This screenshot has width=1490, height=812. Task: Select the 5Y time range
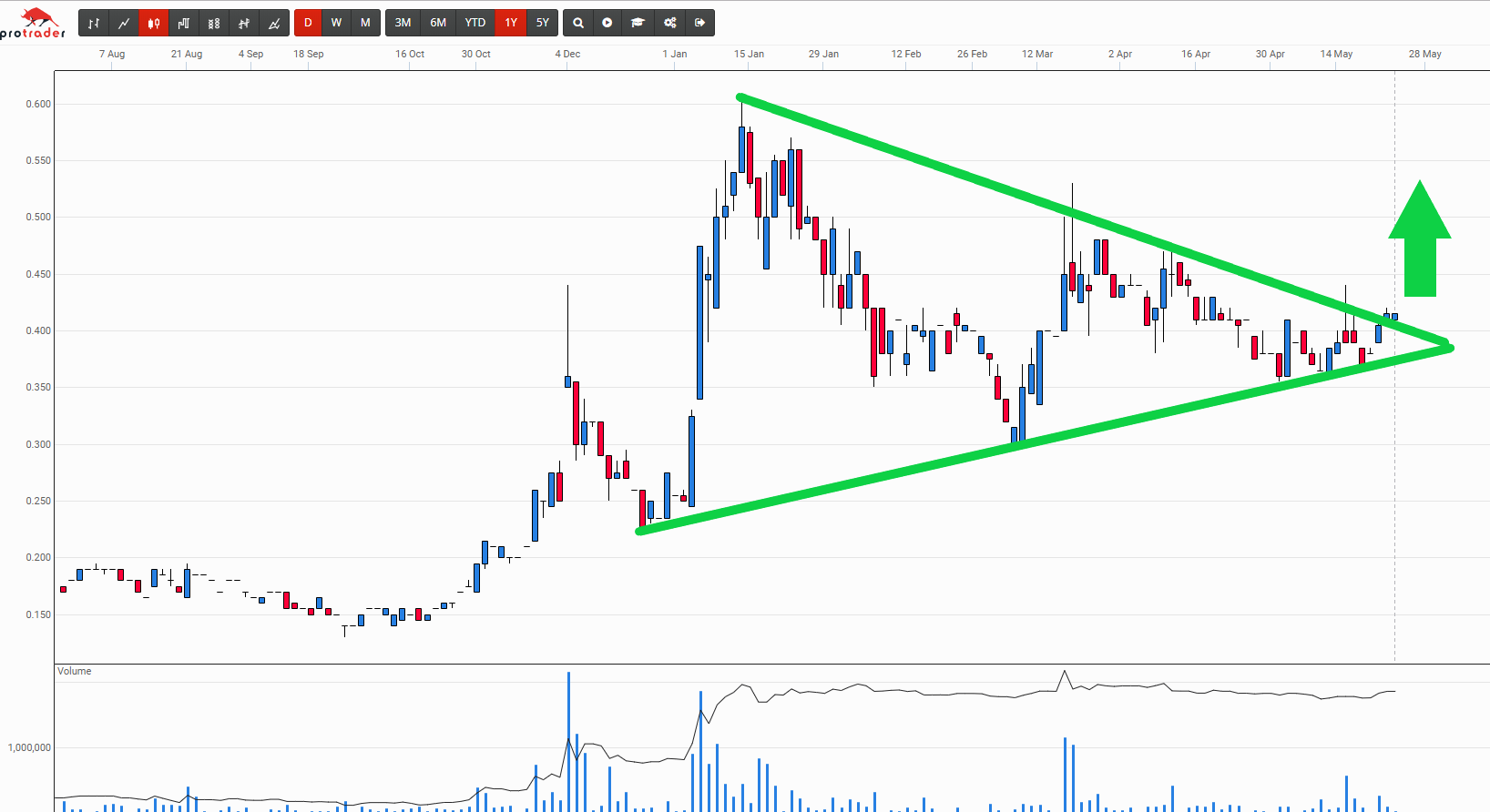point(543,23)
